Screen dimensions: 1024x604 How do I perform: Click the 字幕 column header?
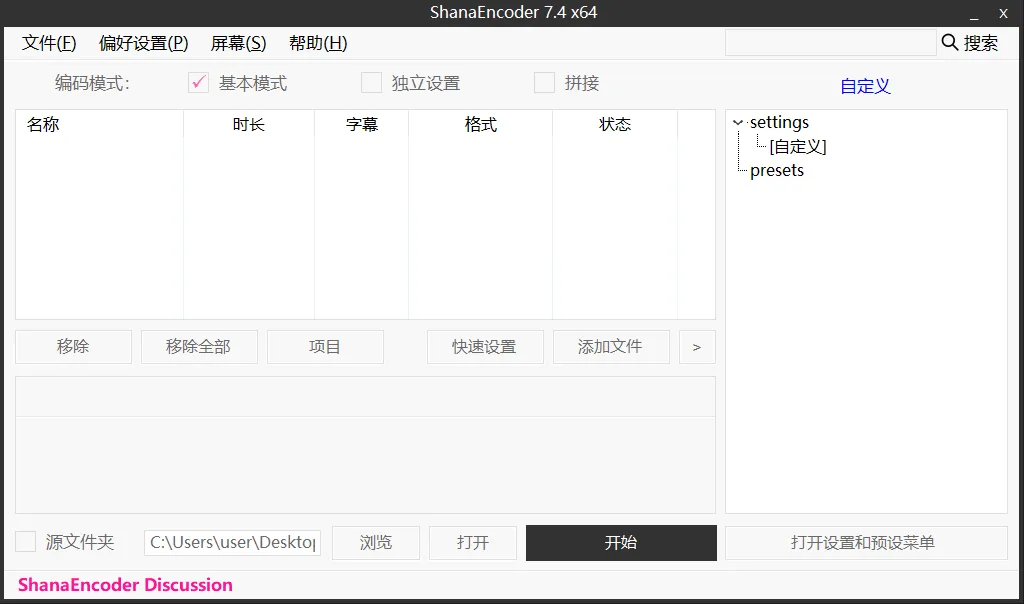pos(362,124)
